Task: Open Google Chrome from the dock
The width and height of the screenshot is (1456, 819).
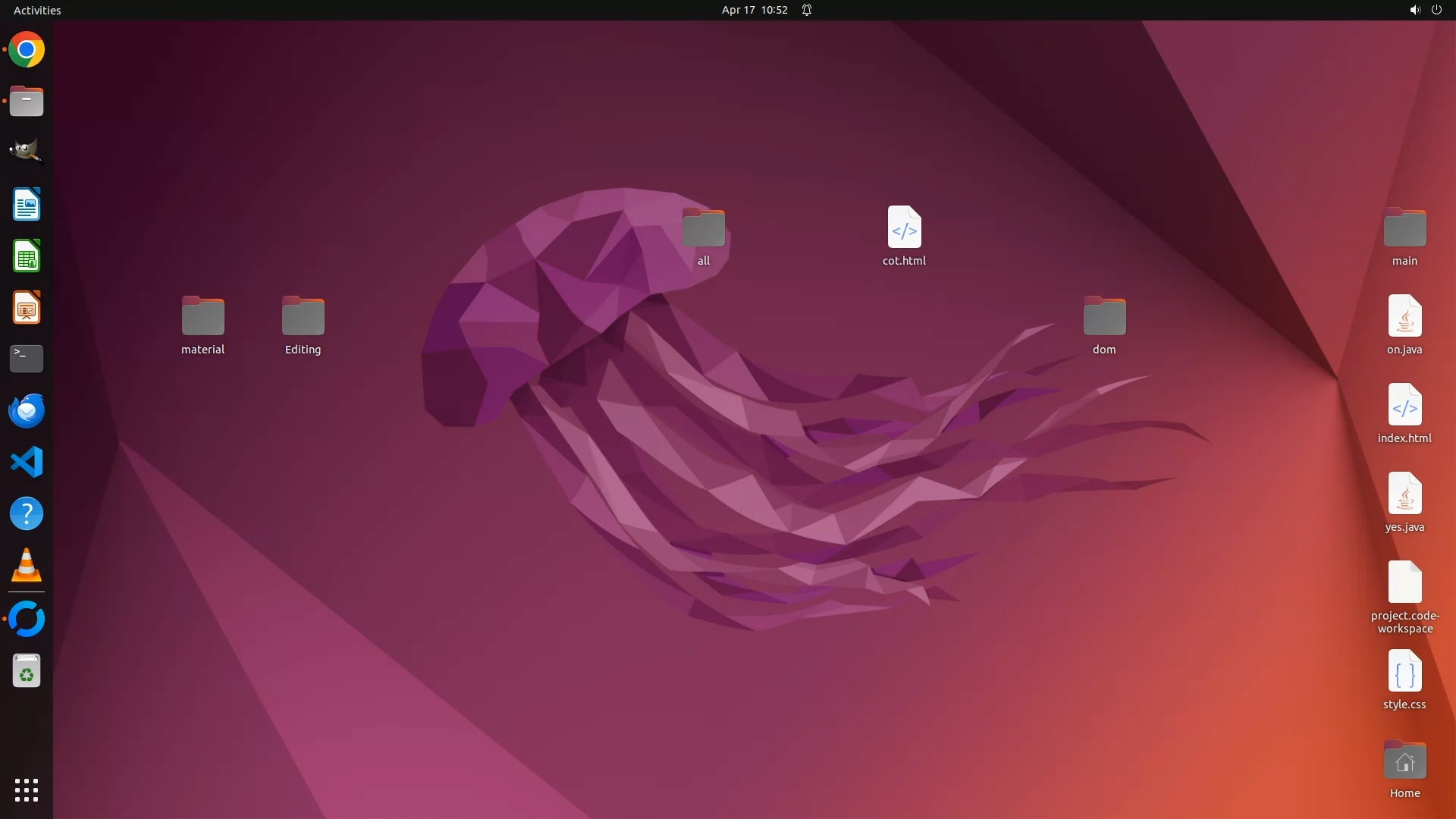Action: pyautogui.click(x=27, y=50)
